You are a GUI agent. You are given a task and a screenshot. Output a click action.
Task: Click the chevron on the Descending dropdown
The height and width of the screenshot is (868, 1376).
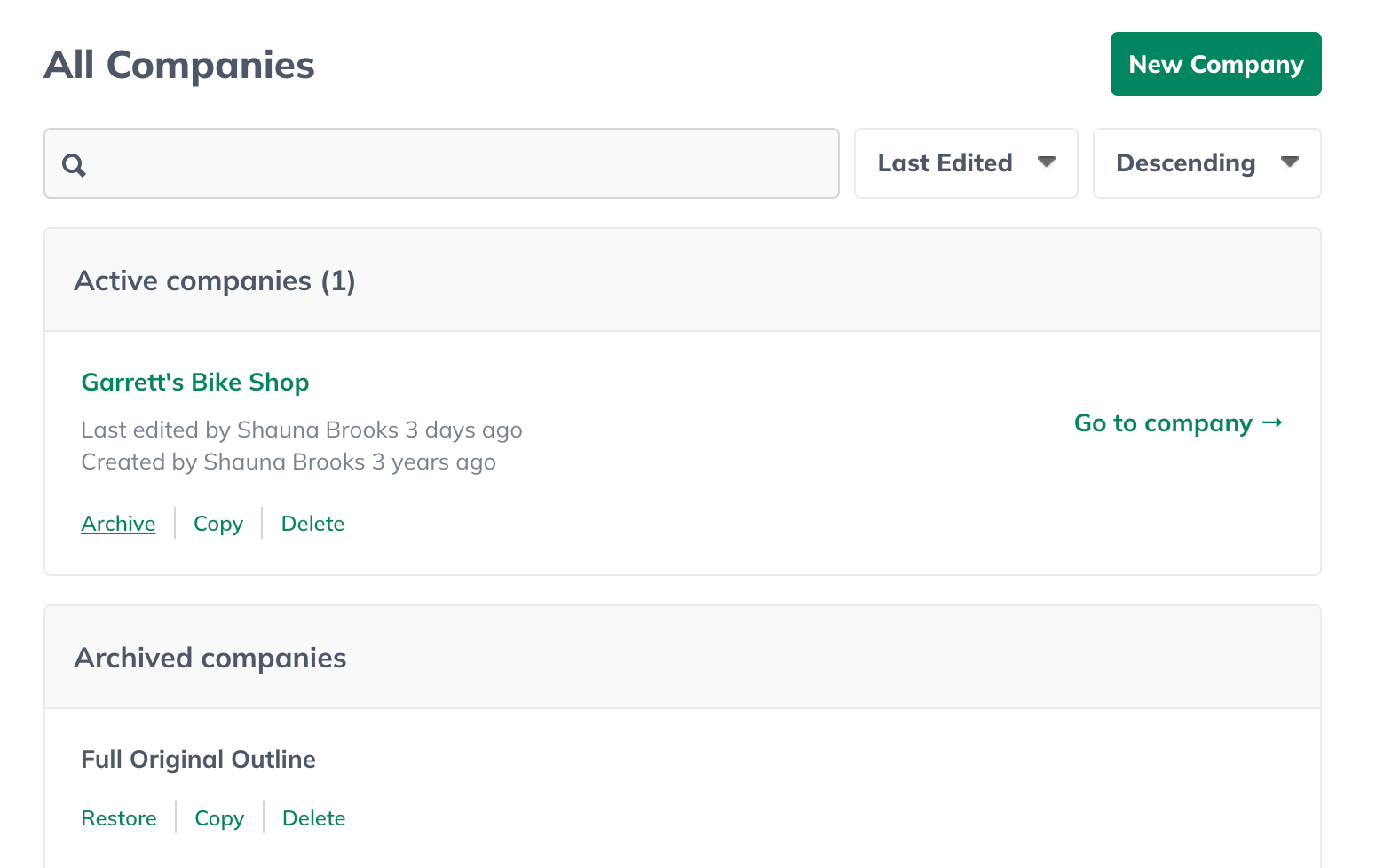[1289, 162]
